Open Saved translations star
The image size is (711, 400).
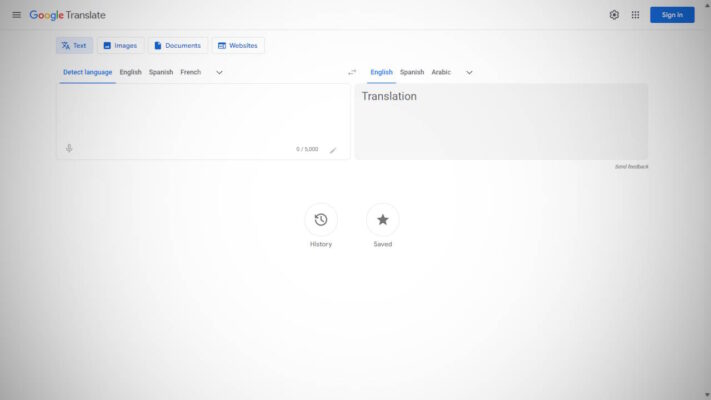[383, 220]
